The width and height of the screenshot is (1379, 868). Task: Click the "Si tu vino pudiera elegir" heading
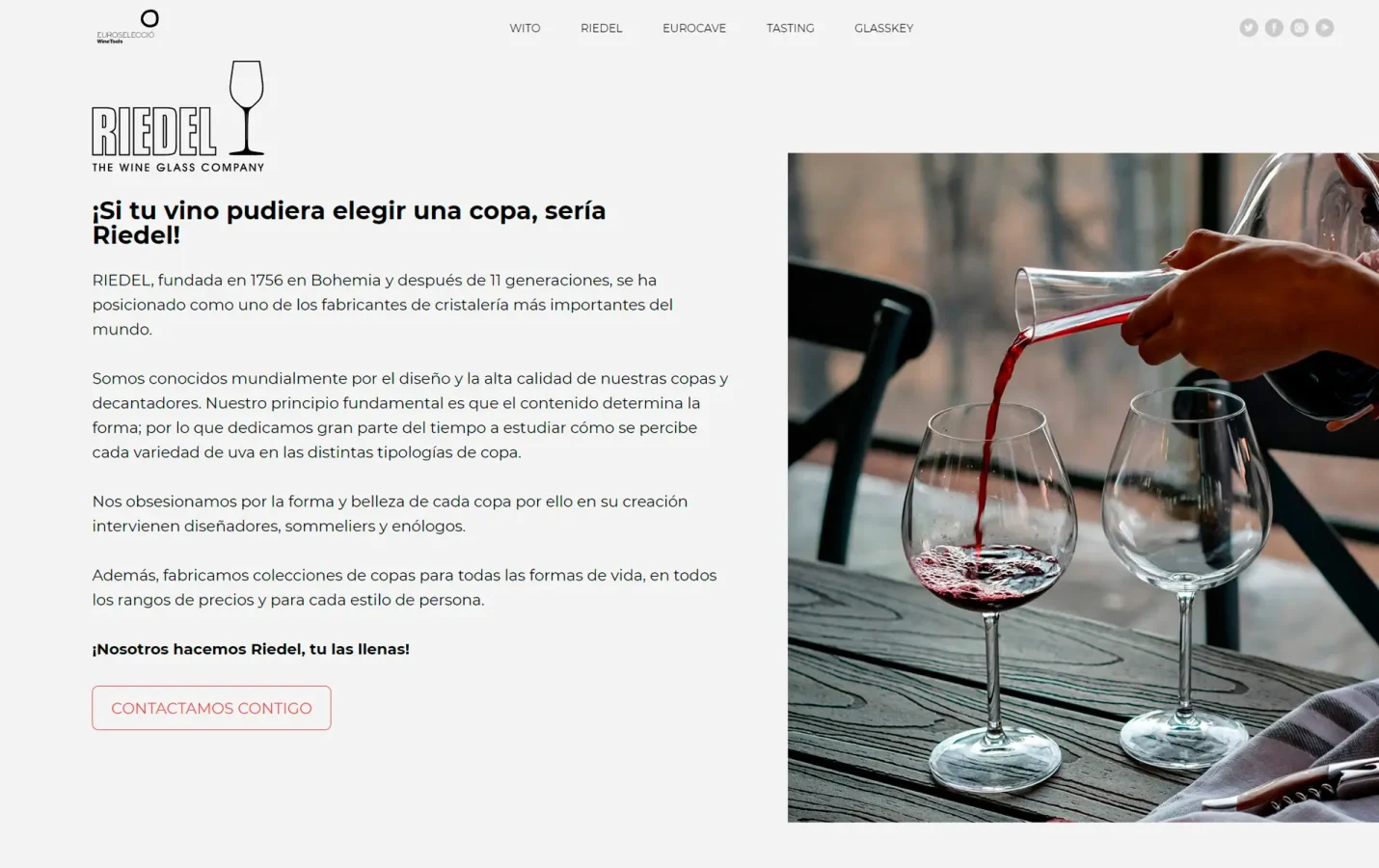pyautogui.click(x=349, y=223)
